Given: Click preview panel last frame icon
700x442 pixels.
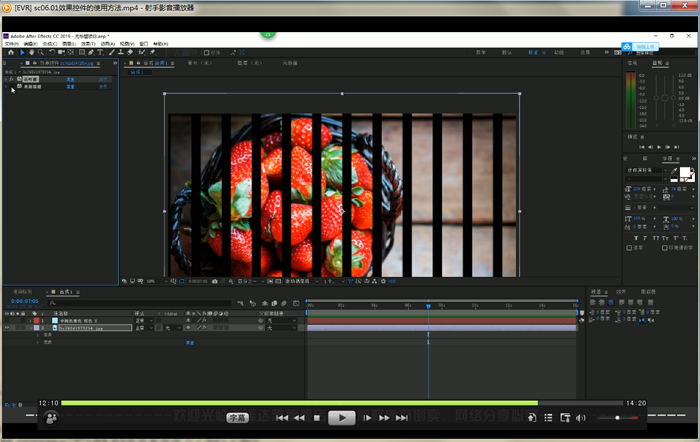Looking at the screenshot, I should [676, 147].
